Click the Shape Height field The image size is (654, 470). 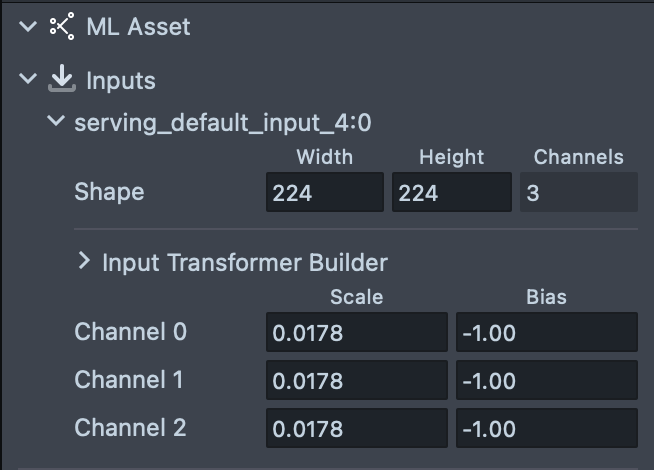point(451,193)
